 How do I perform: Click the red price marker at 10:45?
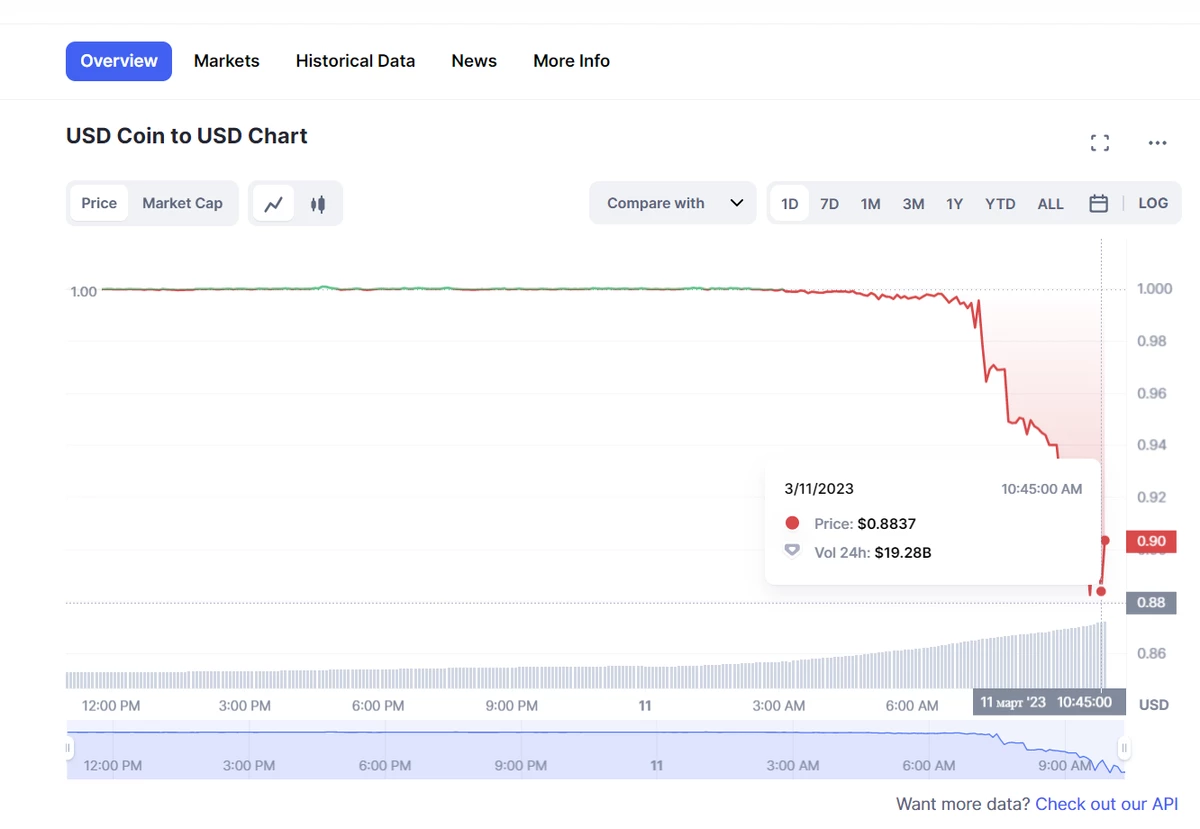point(1101,591)
